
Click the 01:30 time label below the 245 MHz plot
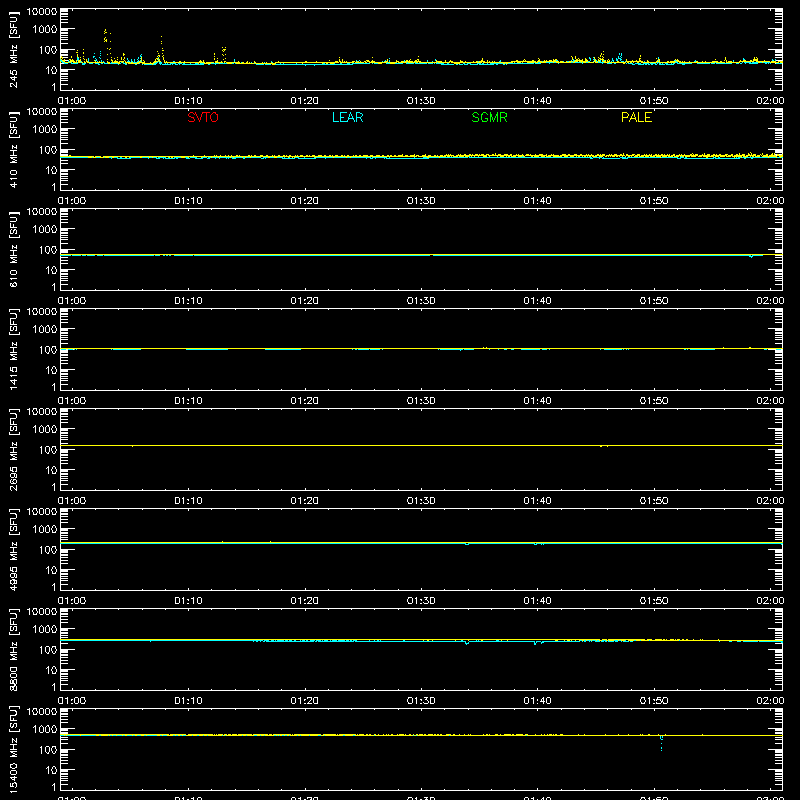pyautogui.click(x=421, y=101)
